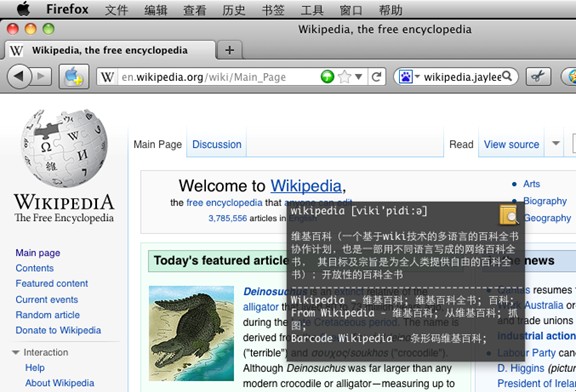Click the Random article link
This screenshot has height=392, width=576.
click(47, 315)
